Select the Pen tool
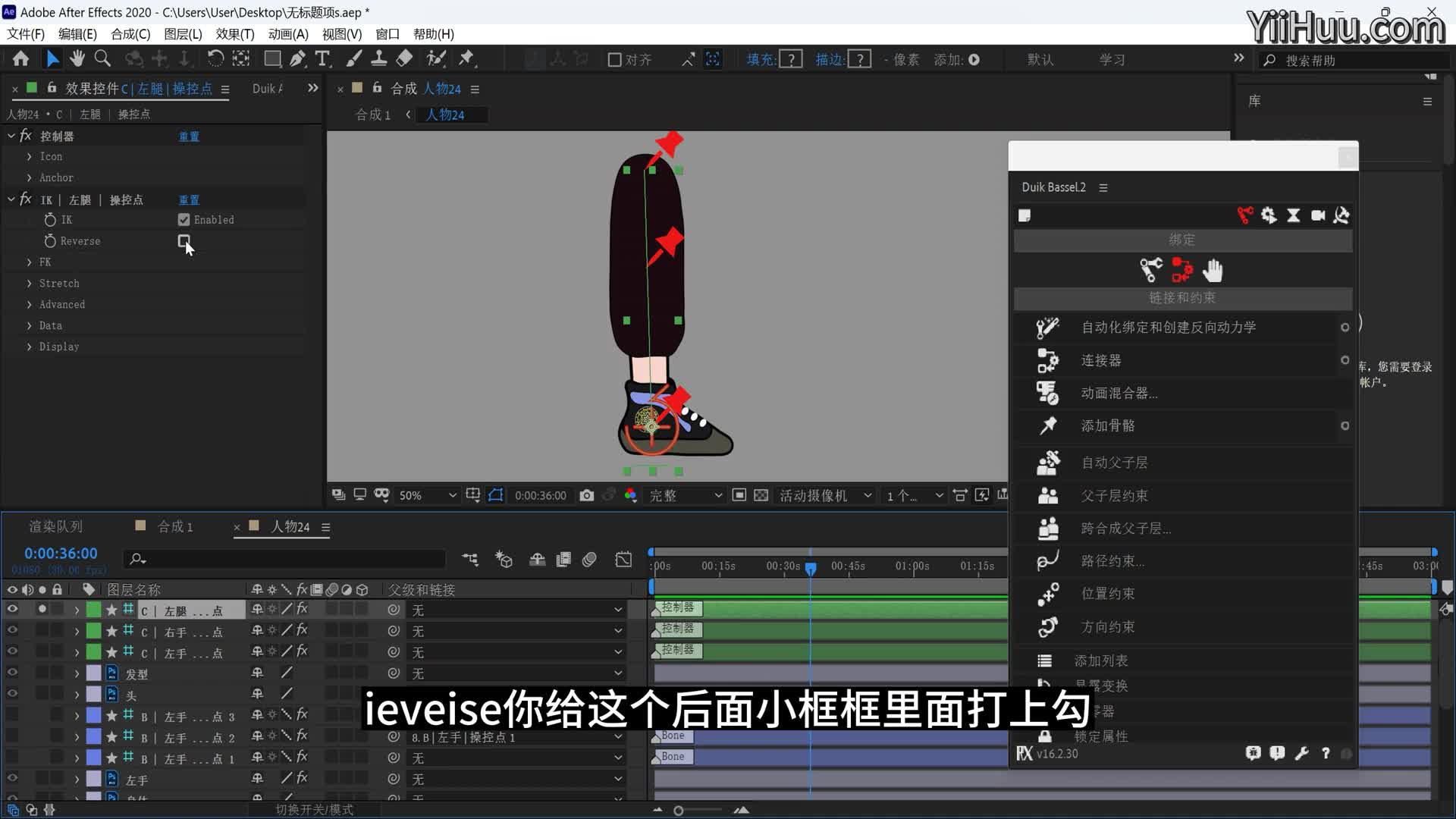 (298, 59)
